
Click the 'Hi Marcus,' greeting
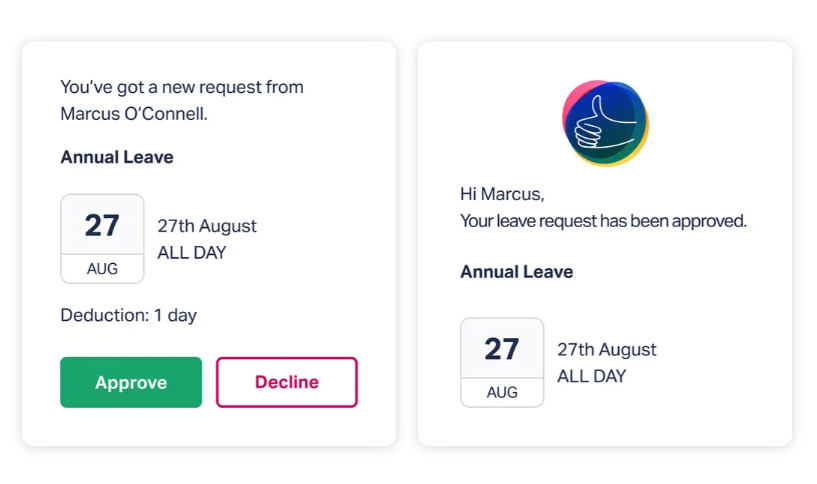click(502, 194)
